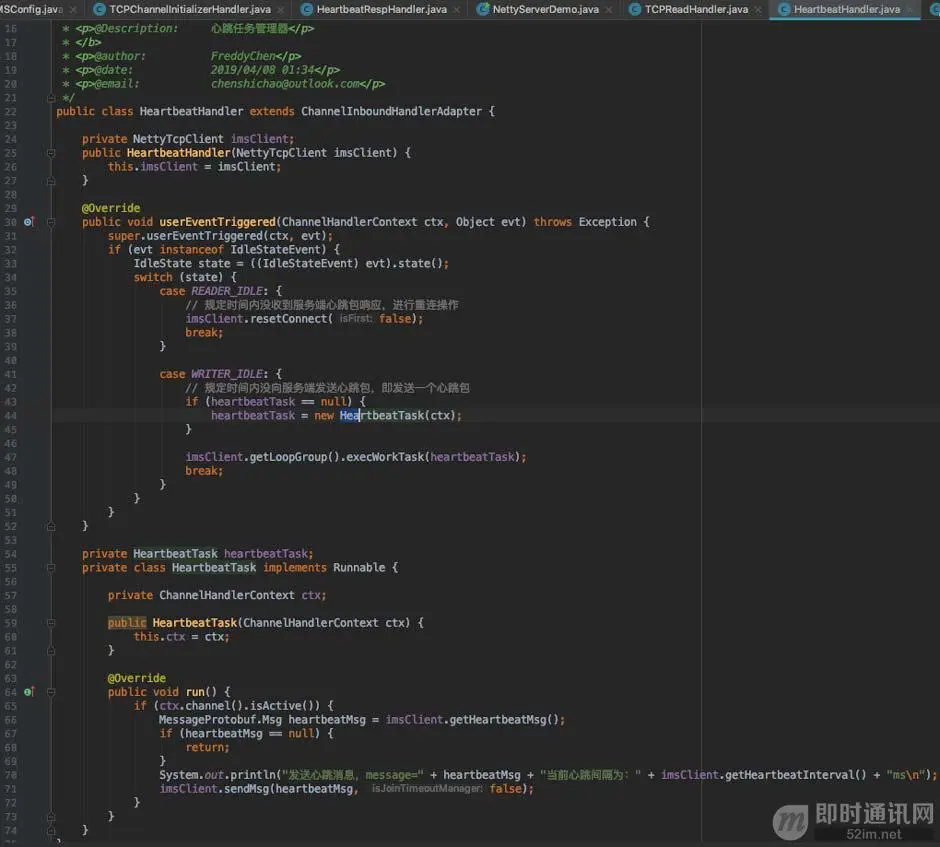The height and width of the screenshot is (847, 940).
Task: Click the isFirst parameter hint on line 37
Action: pos(355,319)
